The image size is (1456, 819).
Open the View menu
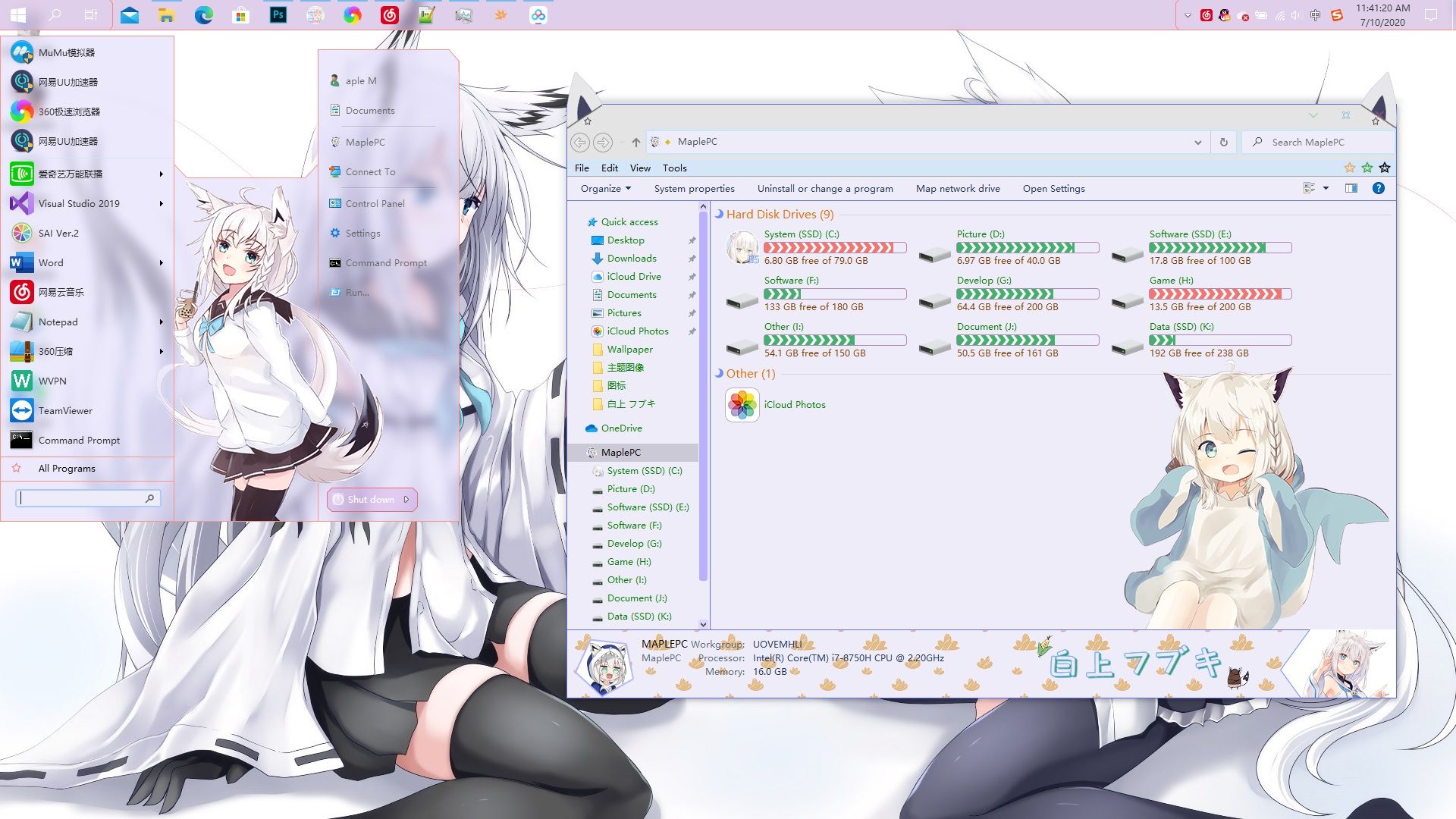(640, 168)
